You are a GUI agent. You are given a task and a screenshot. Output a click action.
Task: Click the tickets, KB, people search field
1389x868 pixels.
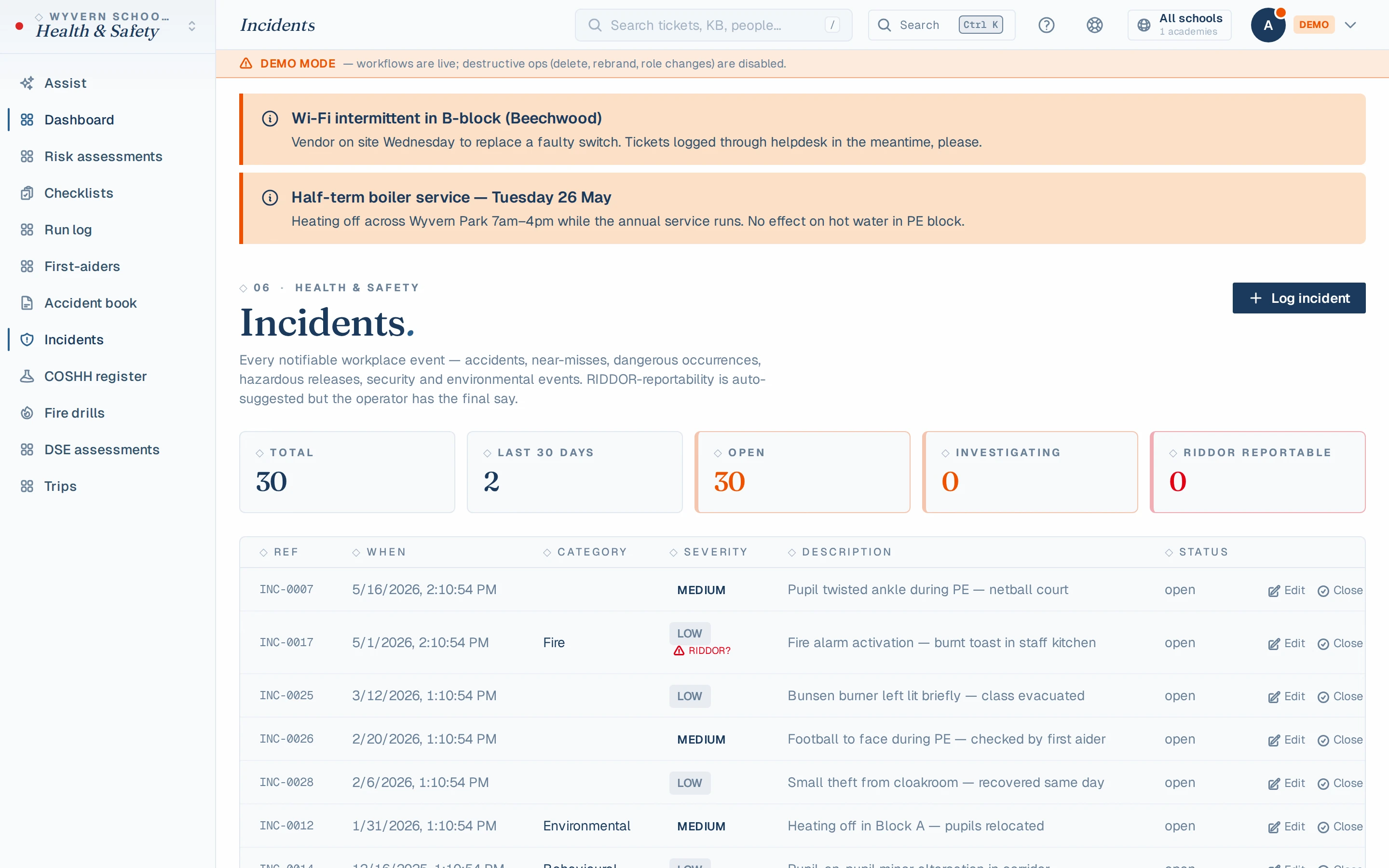[713, 25]
